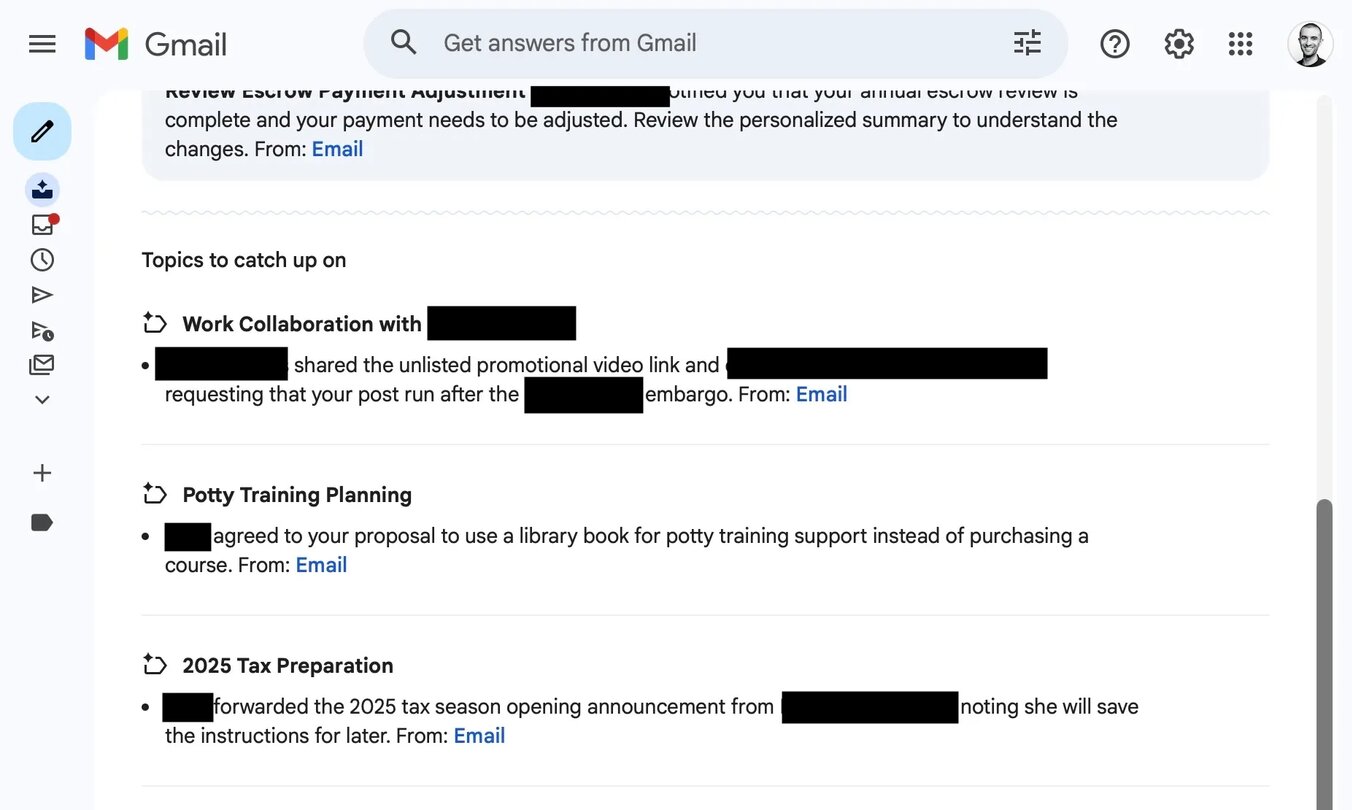Open the Snoozed clock icon
The width and height of the screenshot is (1352, 810).
pos(42,260)
